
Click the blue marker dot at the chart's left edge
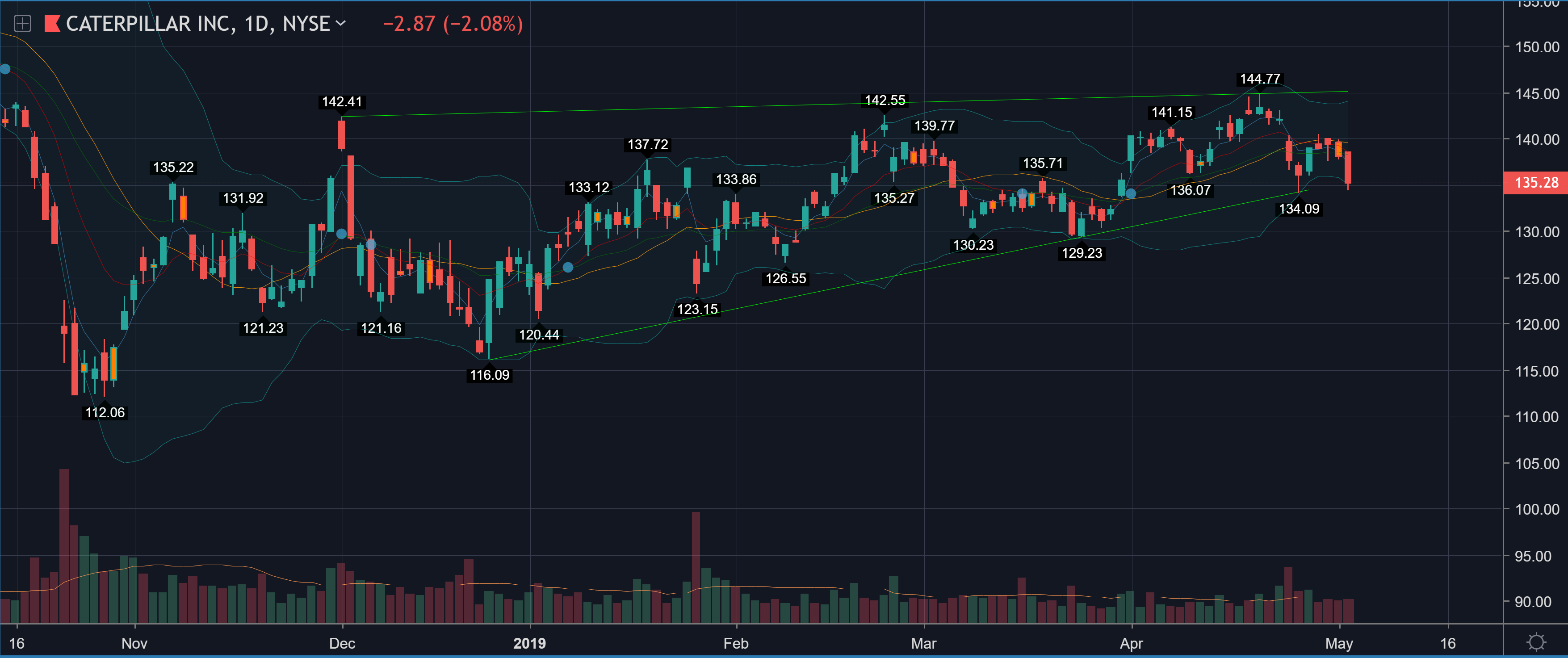click(x=5, y=69)
